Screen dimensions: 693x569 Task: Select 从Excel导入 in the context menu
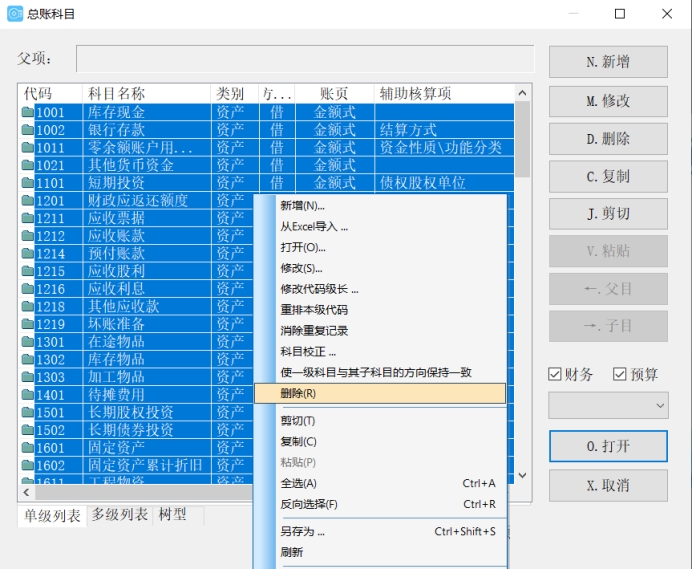(314, 226)
